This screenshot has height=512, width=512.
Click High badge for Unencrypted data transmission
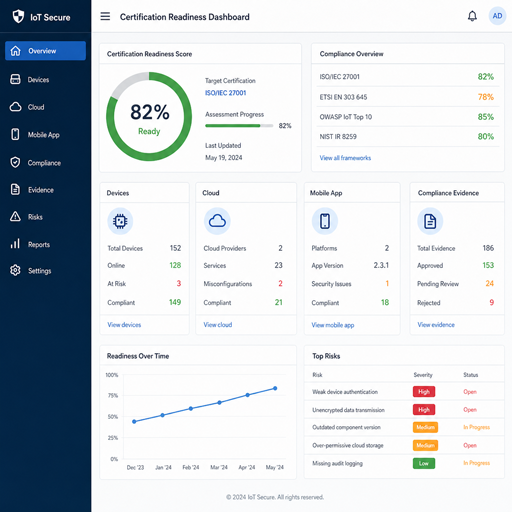(x=424, y=410)
